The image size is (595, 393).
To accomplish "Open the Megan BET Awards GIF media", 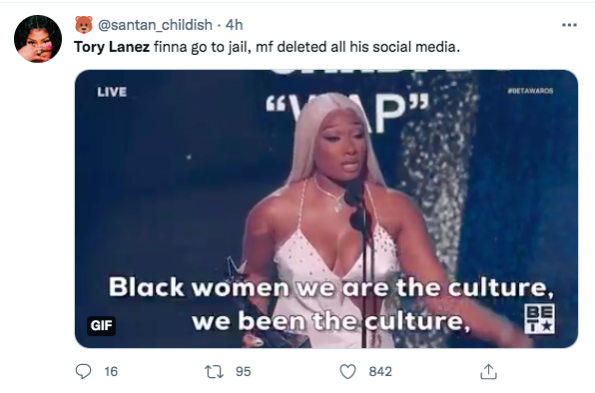I will point(326,209).
